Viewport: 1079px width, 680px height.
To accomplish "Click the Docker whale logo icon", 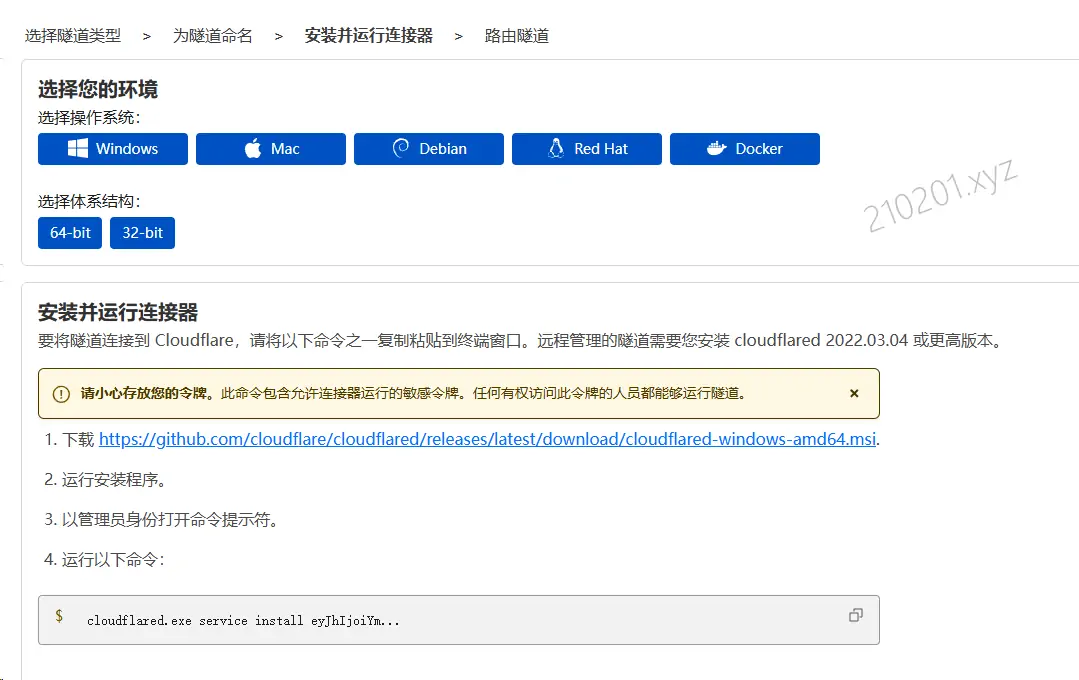I will 717,149.
